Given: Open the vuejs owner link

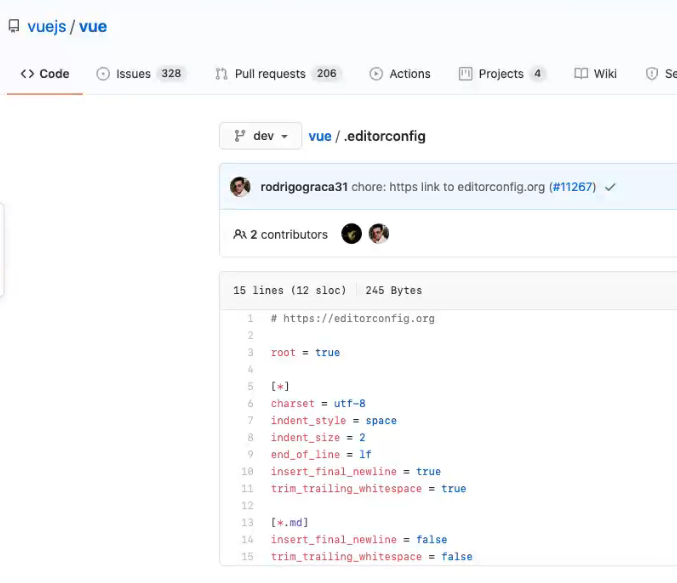Looking at the screenshot, I should (47, 26).
